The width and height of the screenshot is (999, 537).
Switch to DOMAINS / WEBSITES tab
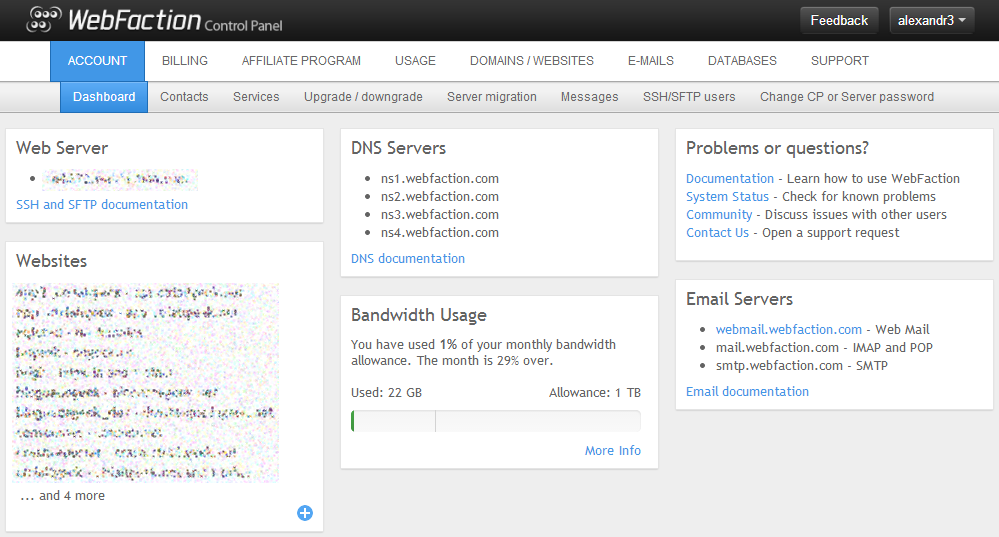click(532, 61)
